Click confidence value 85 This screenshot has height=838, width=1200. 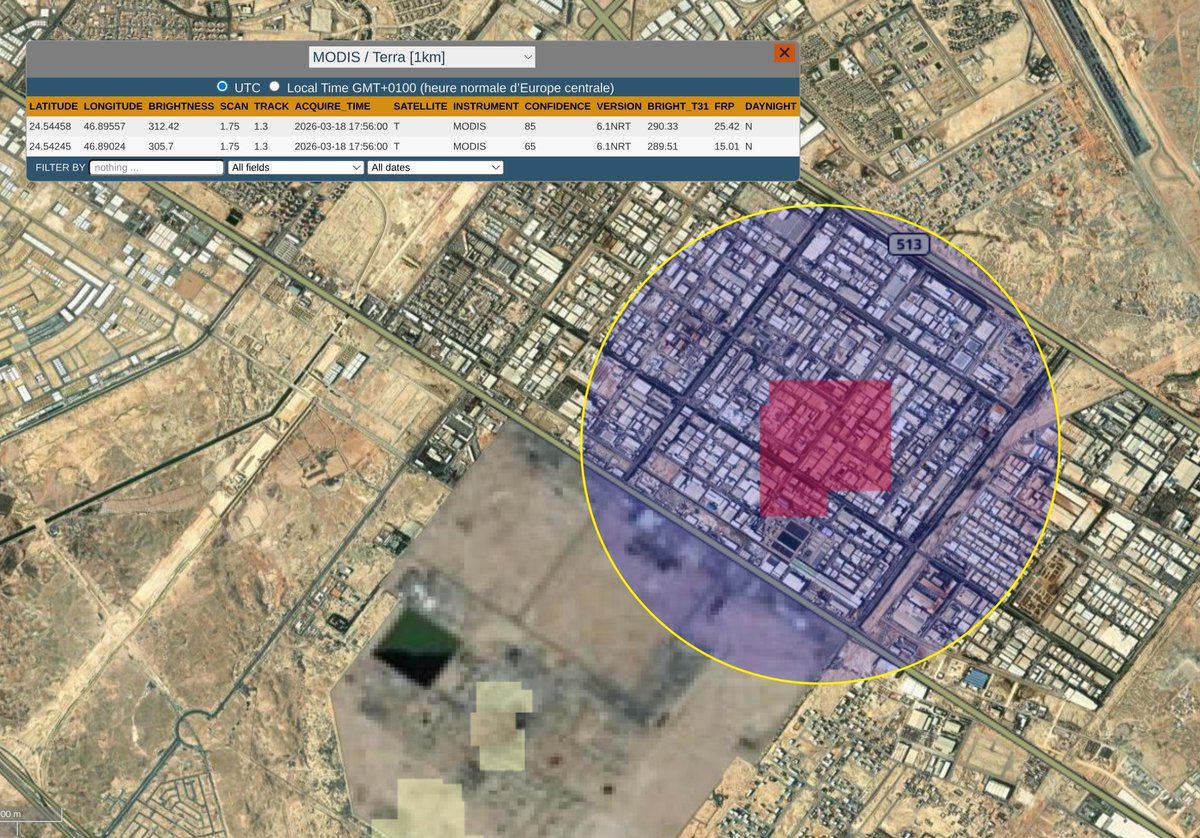click(x=531, y=126)
